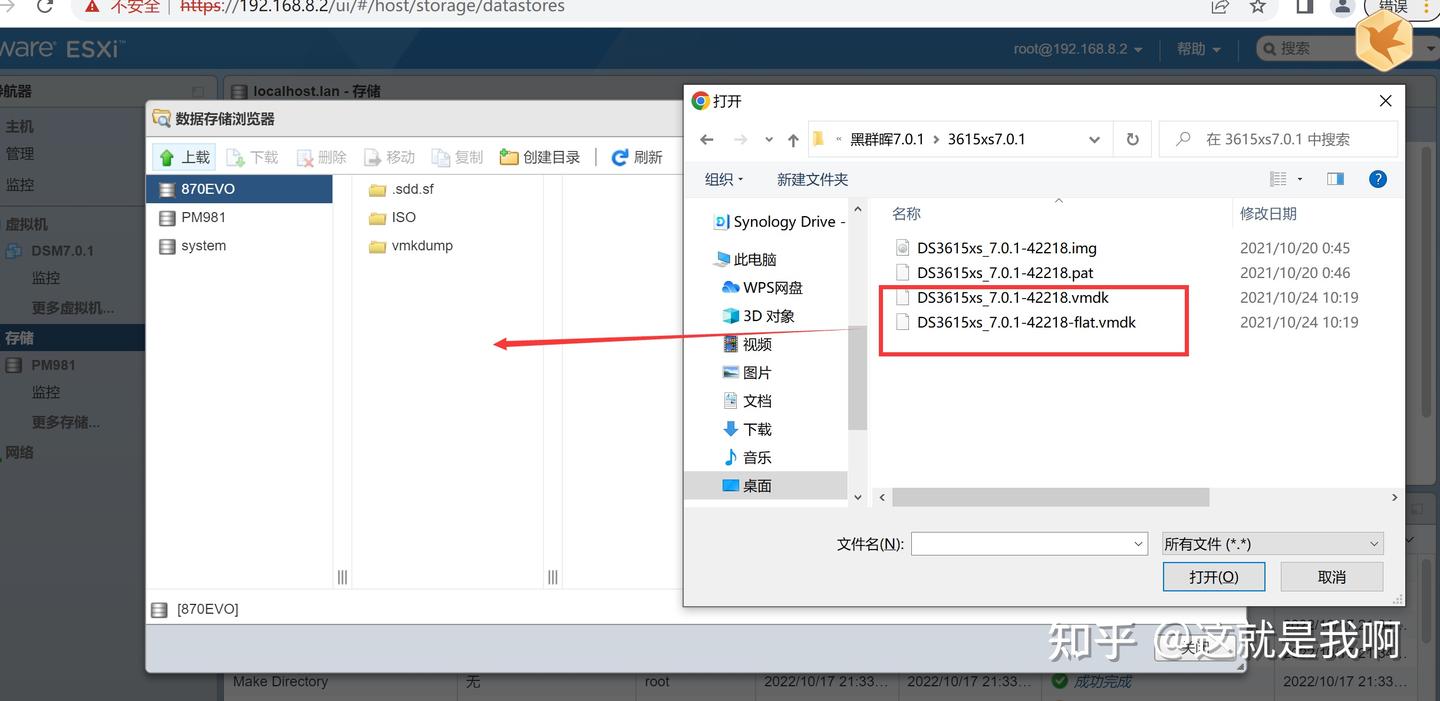This screenshot has width=1440, height=701.
Task: Click the Copy (复制) icon in datastore browser
Action: (457, 157)
